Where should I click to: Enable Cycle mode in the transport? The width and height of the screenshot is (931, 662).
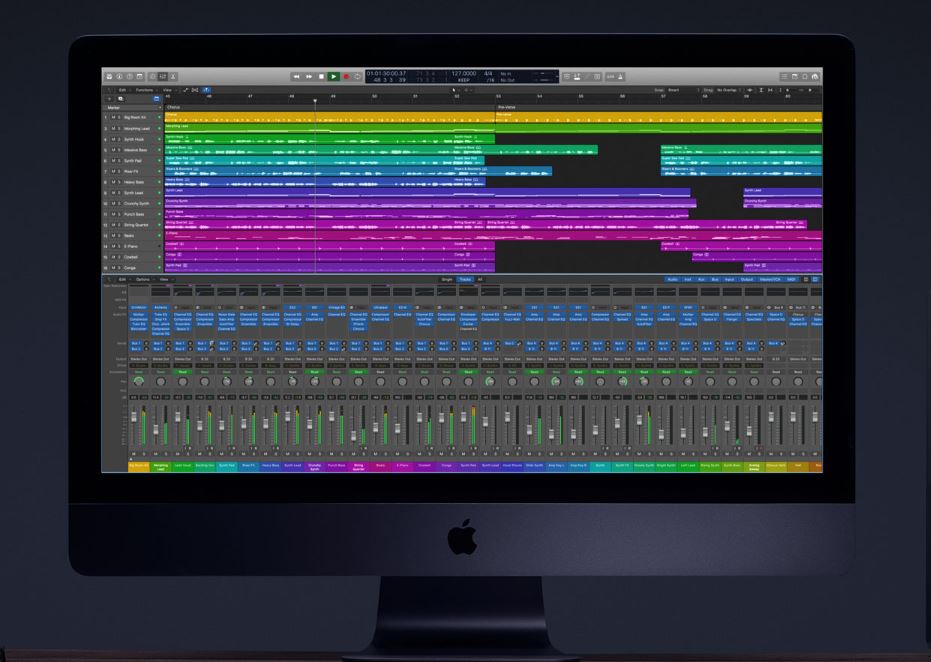[357, 77]
